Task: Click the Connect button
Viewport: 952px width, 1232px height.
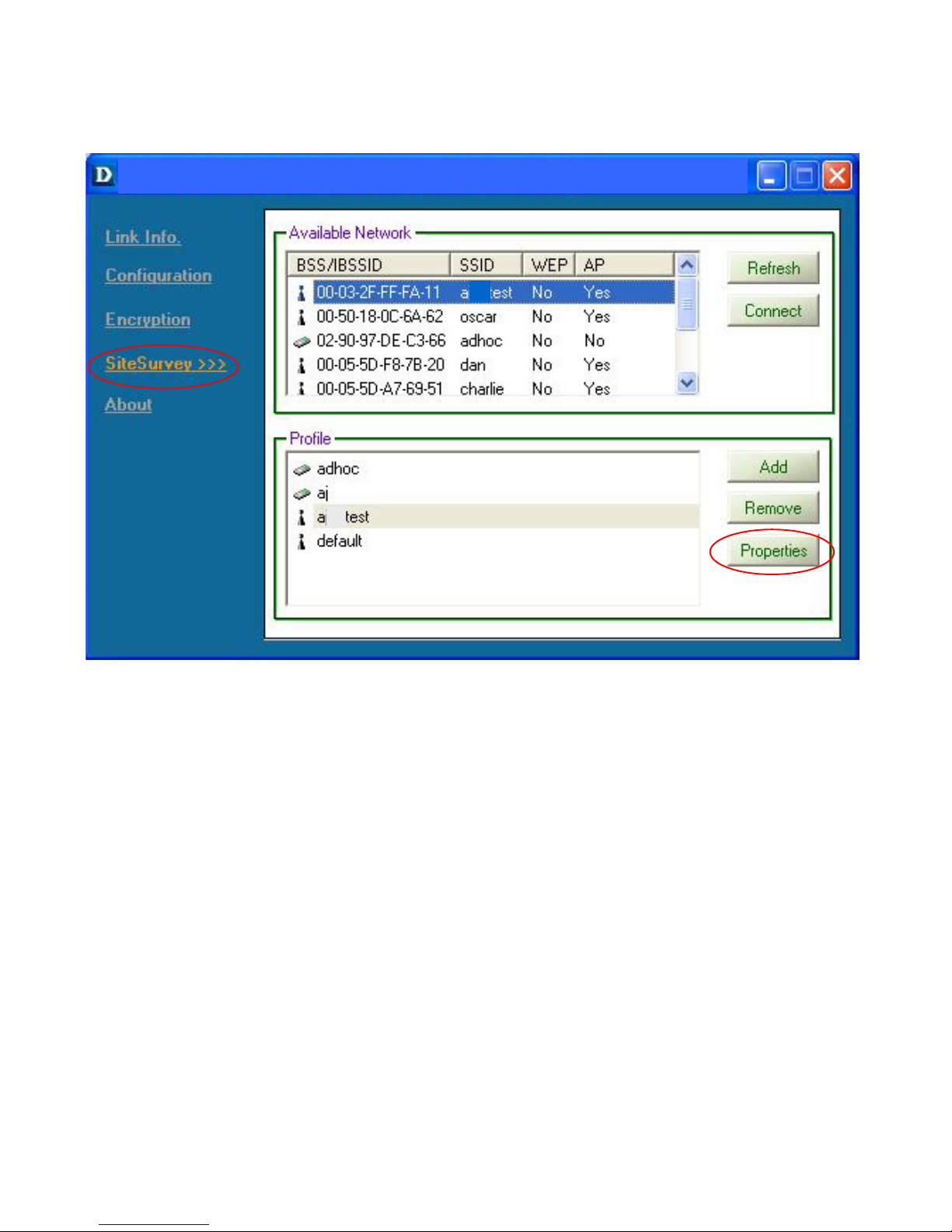Action: [773, 311]
